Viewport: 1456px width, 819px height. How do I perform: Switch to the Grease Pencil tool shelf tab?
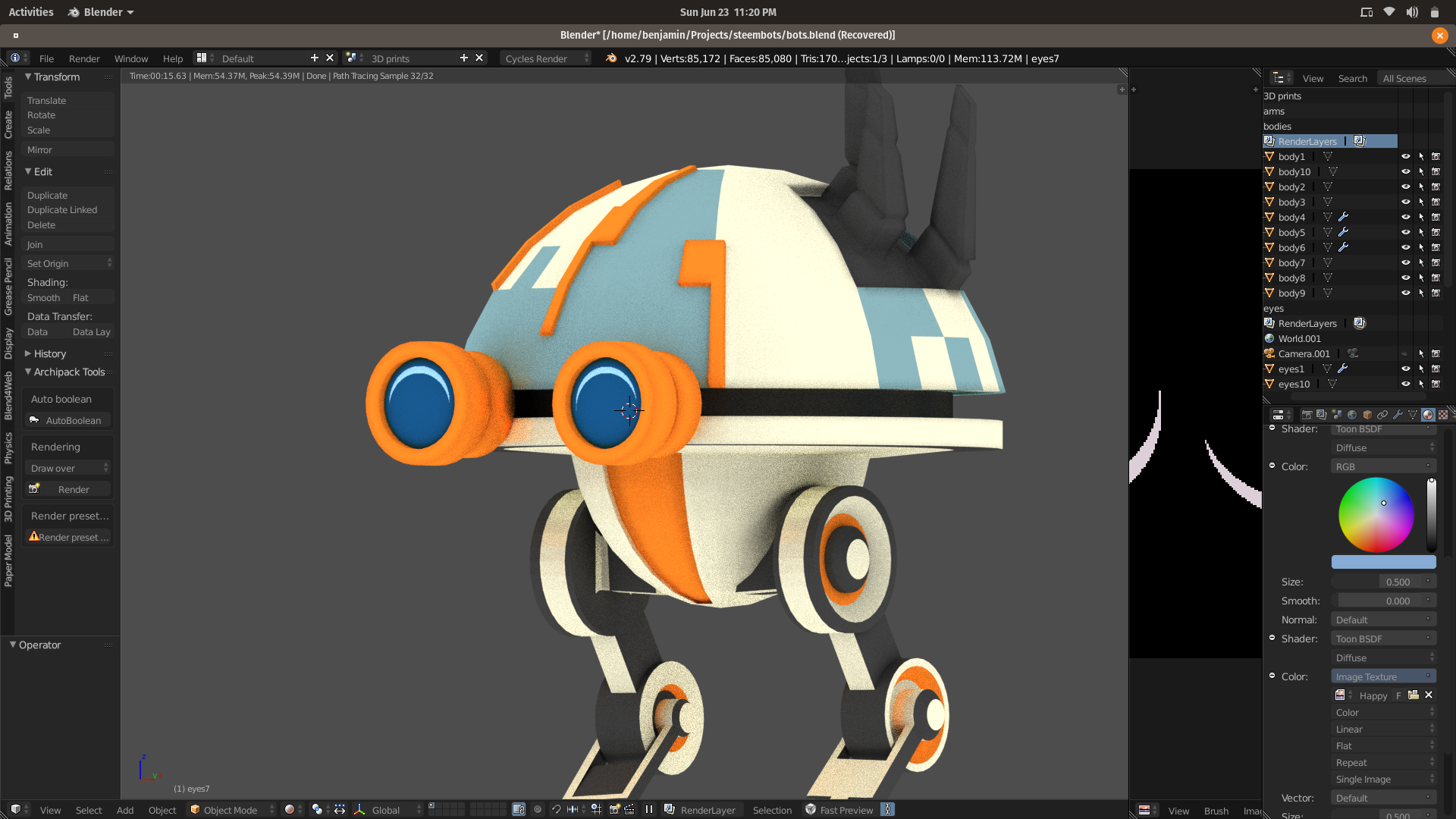(8, 287)
